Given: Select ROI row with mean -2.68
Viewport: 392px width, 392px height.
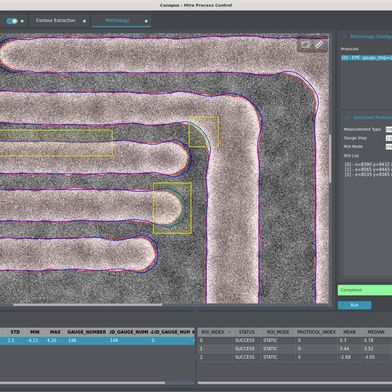Looking at the screenshot, I should [295, 357].
